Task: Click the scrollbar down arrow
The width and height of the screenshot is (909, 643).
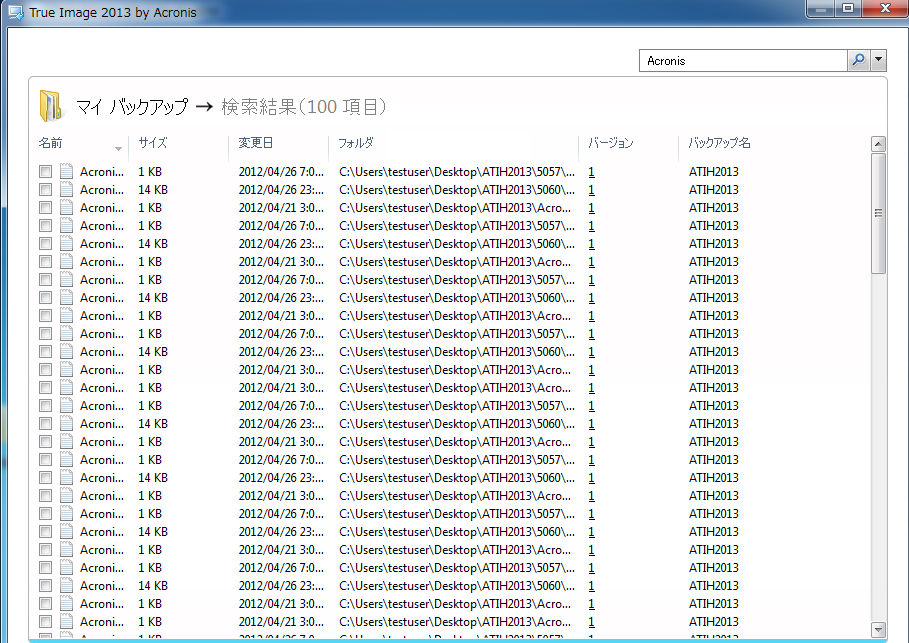Action: (x=878, y=629)
